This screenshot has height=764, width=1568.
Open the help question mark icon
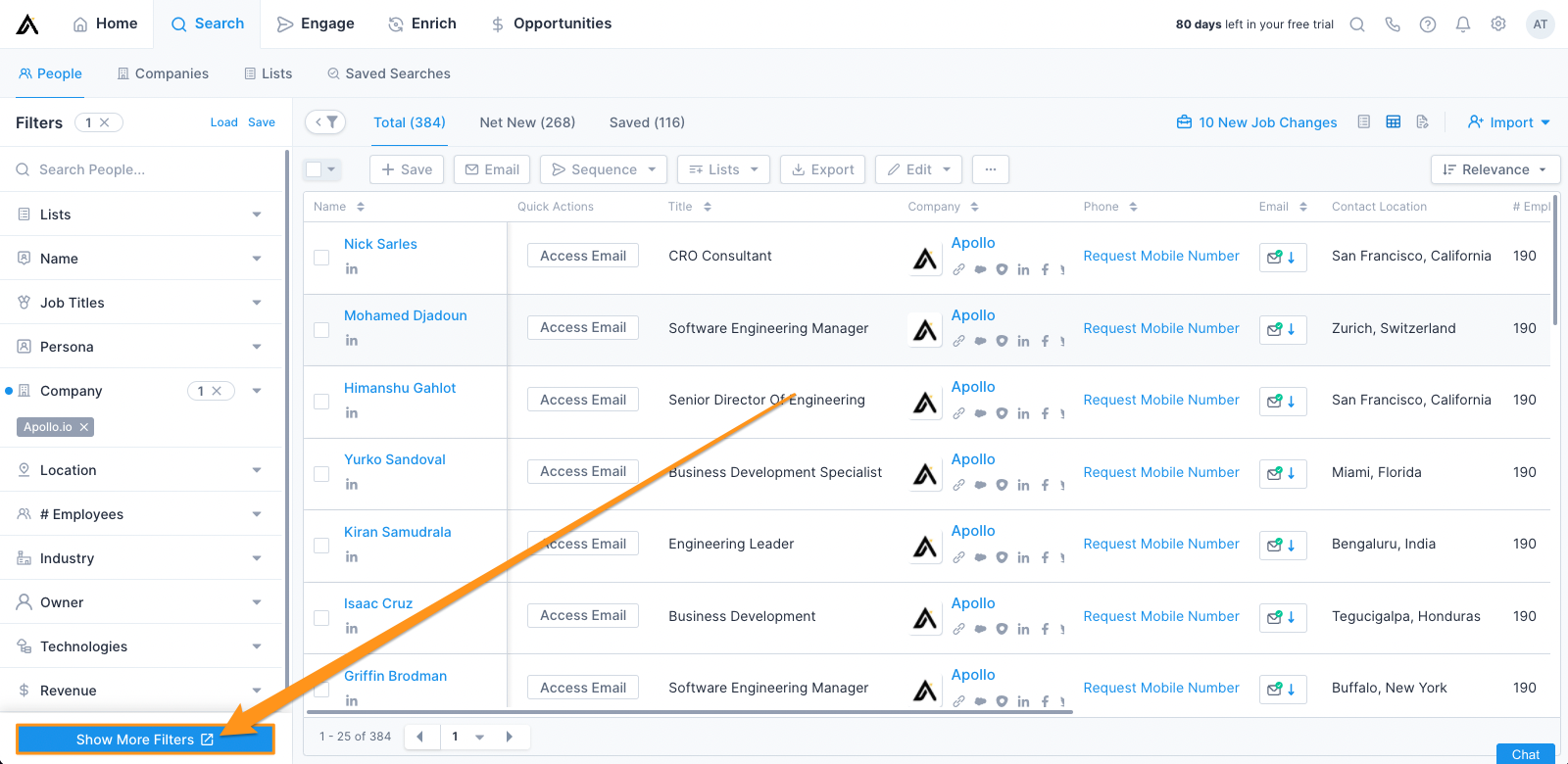point(1428,24)
